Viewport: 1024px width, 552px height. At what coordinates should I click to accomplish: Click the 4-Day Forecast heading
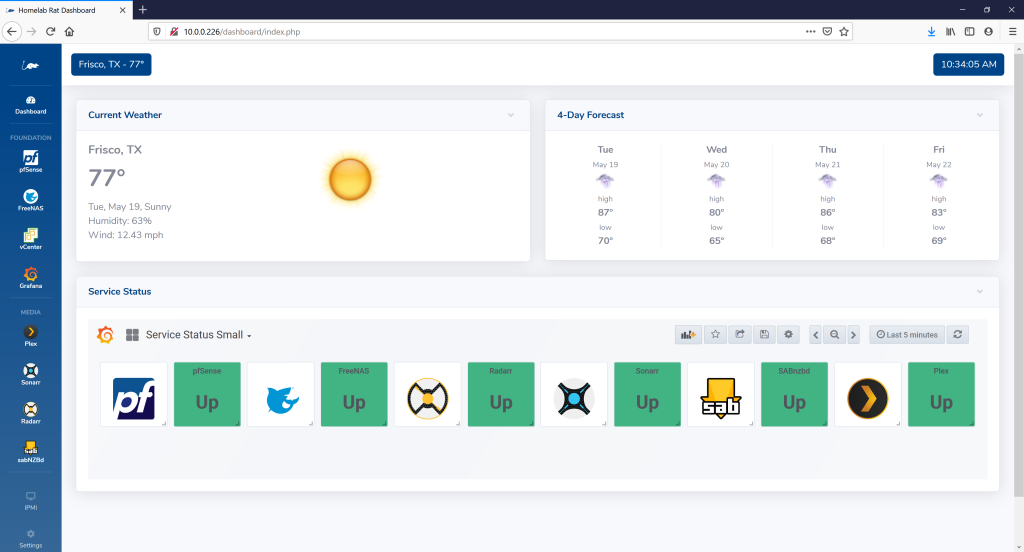(x=590, y=115)
